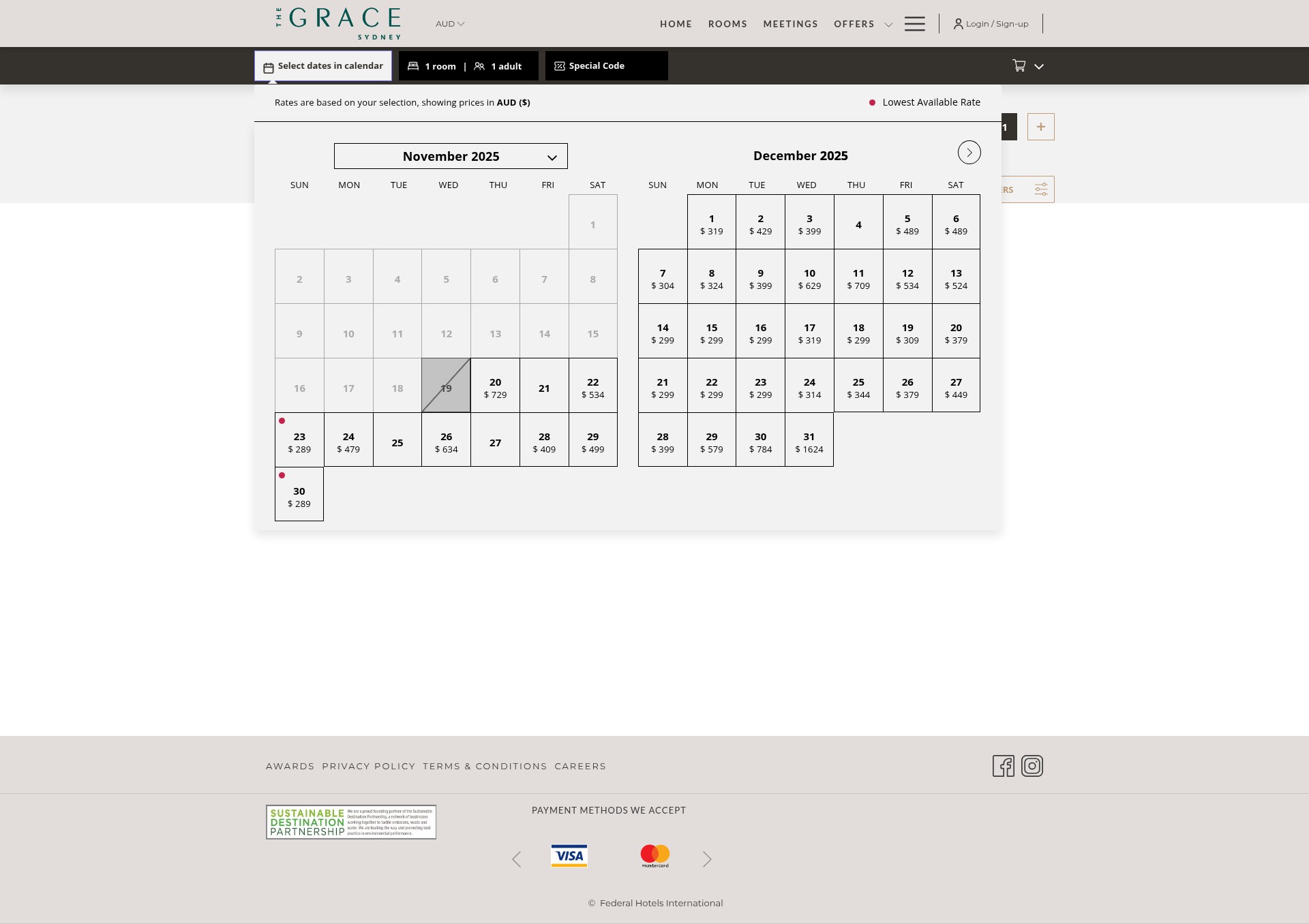The width and height of the screenshot is (1309, 924).
Task: Go to next month with the arrow
Action: (969, 153)
